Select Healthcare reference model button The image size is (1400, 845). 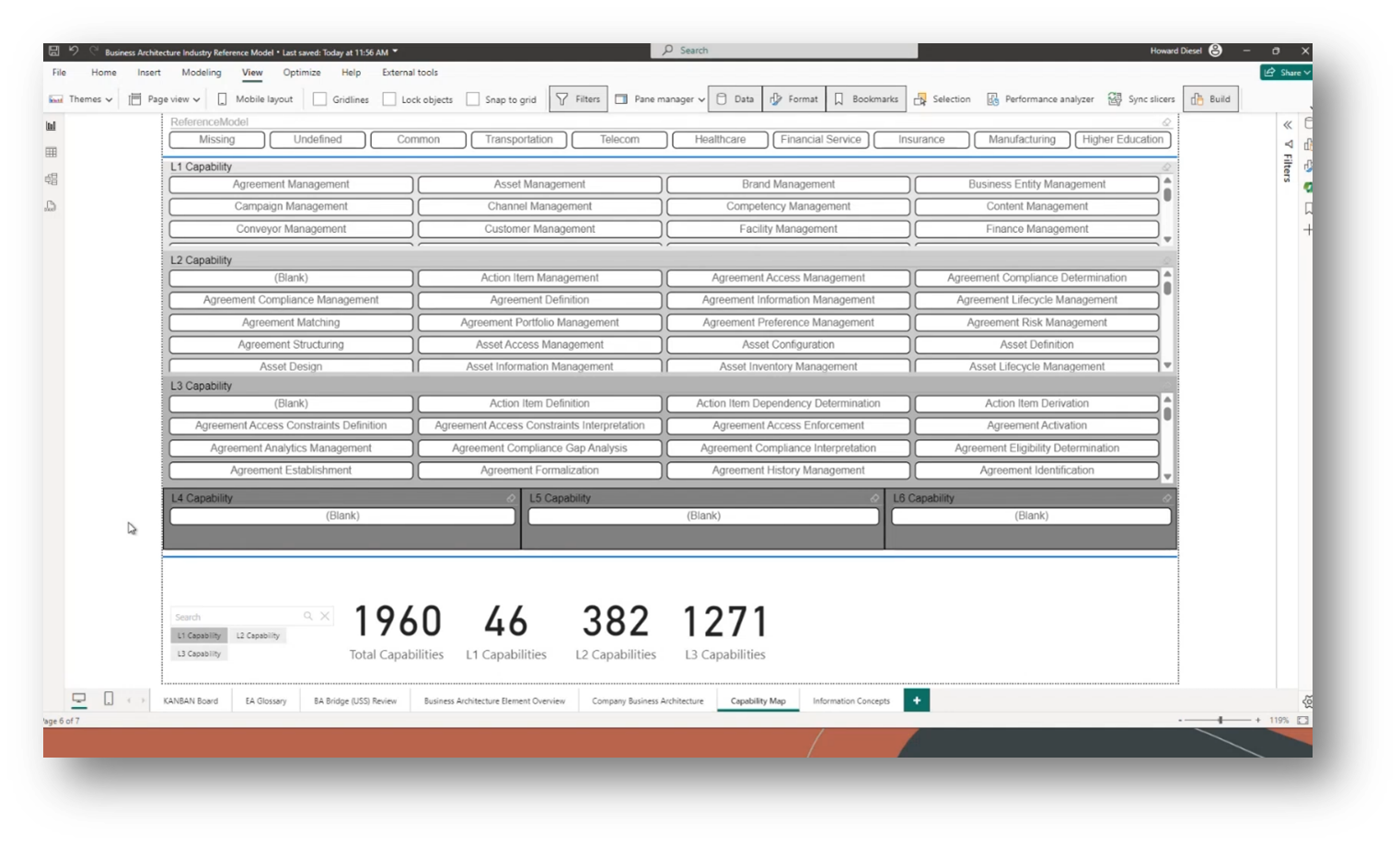pyautogui.click(x=720, y=140)
